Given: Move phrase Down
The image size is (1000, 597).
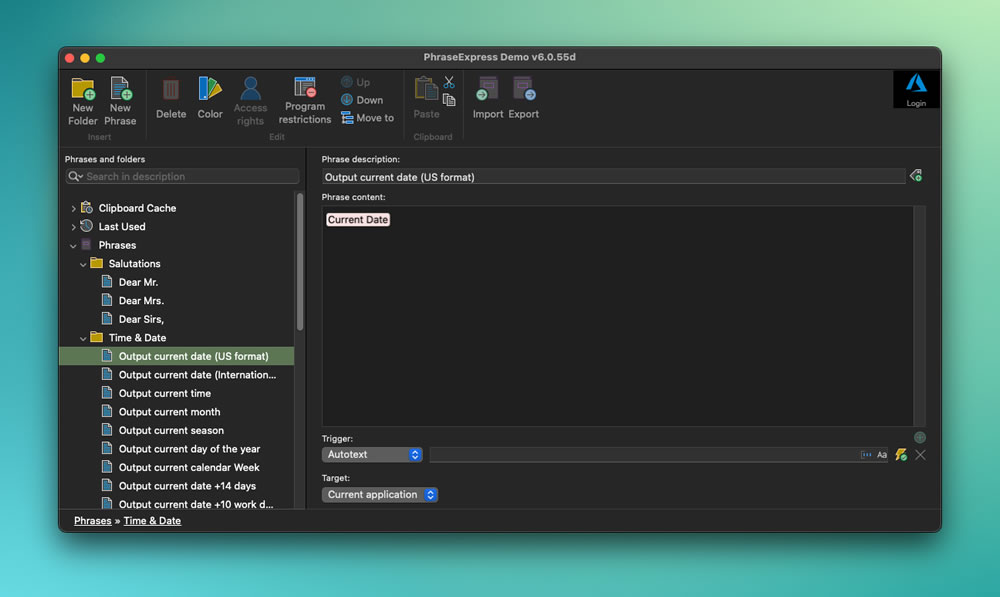Looking at the screenshot, I should [x=362, y=100].
